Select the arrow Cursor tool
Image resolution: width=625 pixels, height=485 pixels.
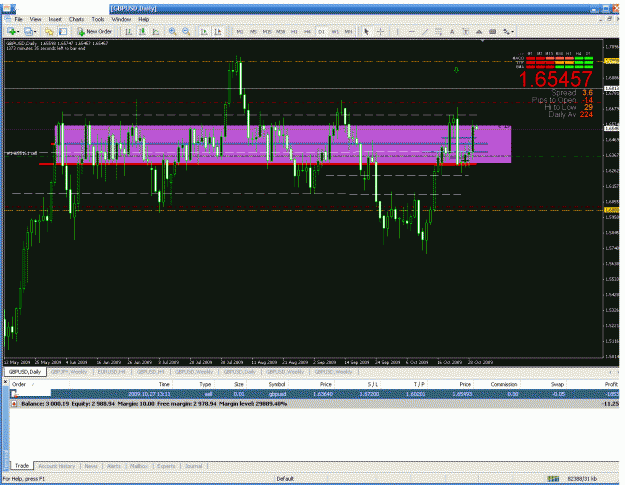[367, 31]
